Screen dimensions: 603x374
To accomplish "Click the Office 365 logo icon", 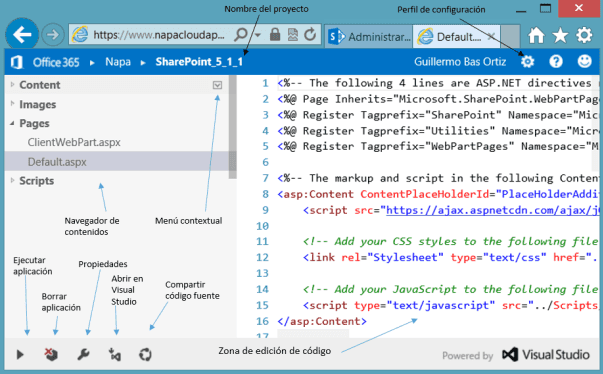I will pos(17,62).
